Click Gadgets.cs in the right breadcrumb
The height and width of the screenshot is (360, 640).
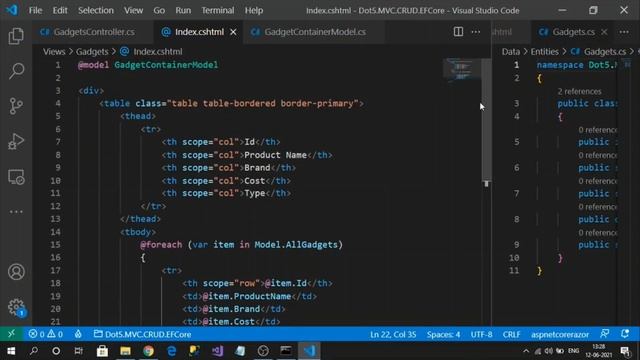(605, 51)
